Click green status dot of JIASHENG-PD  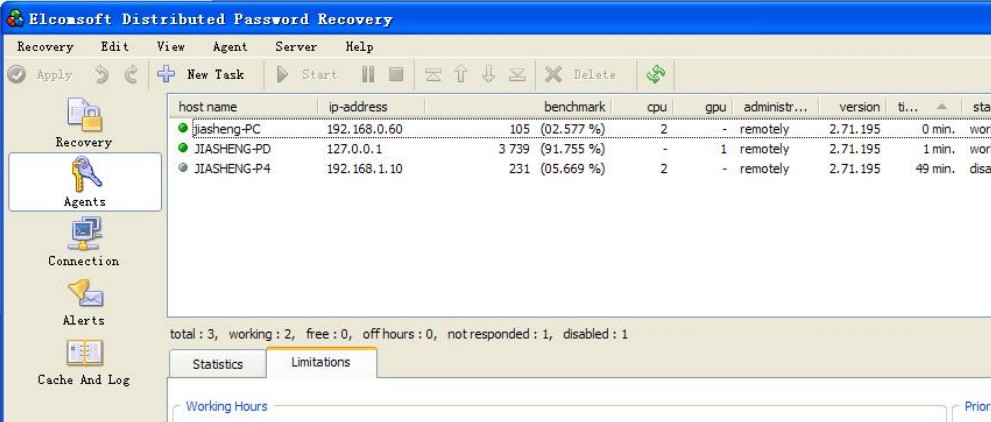183,148
